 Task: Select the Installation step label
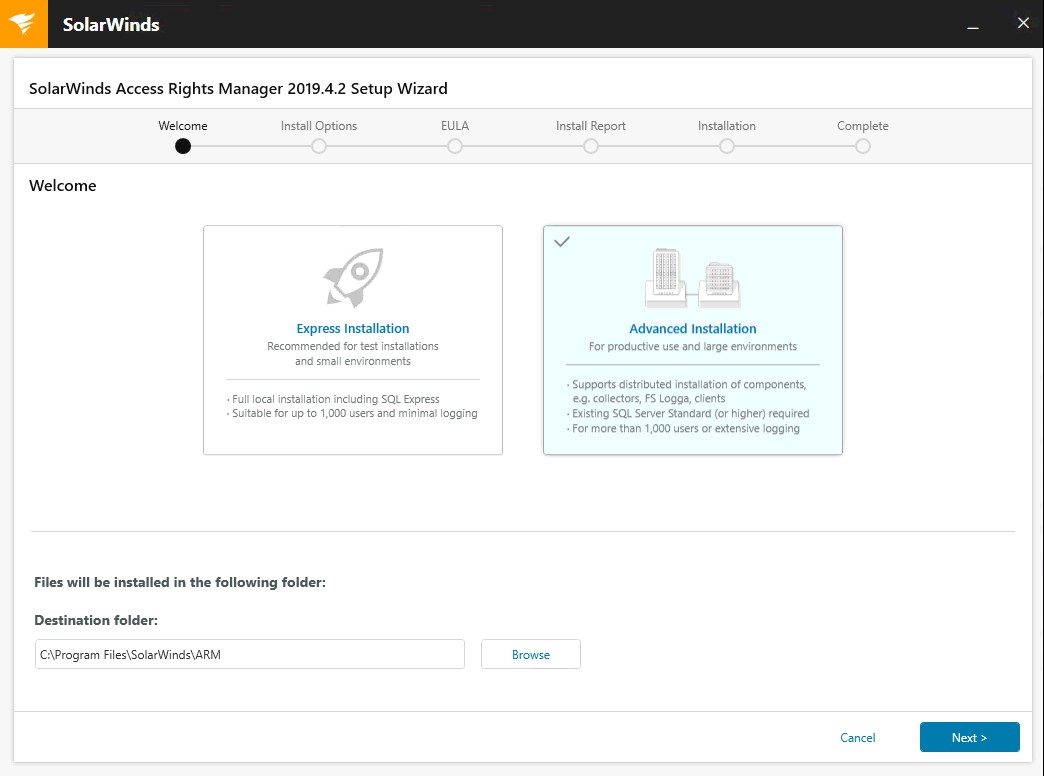[x=727, y=126]
